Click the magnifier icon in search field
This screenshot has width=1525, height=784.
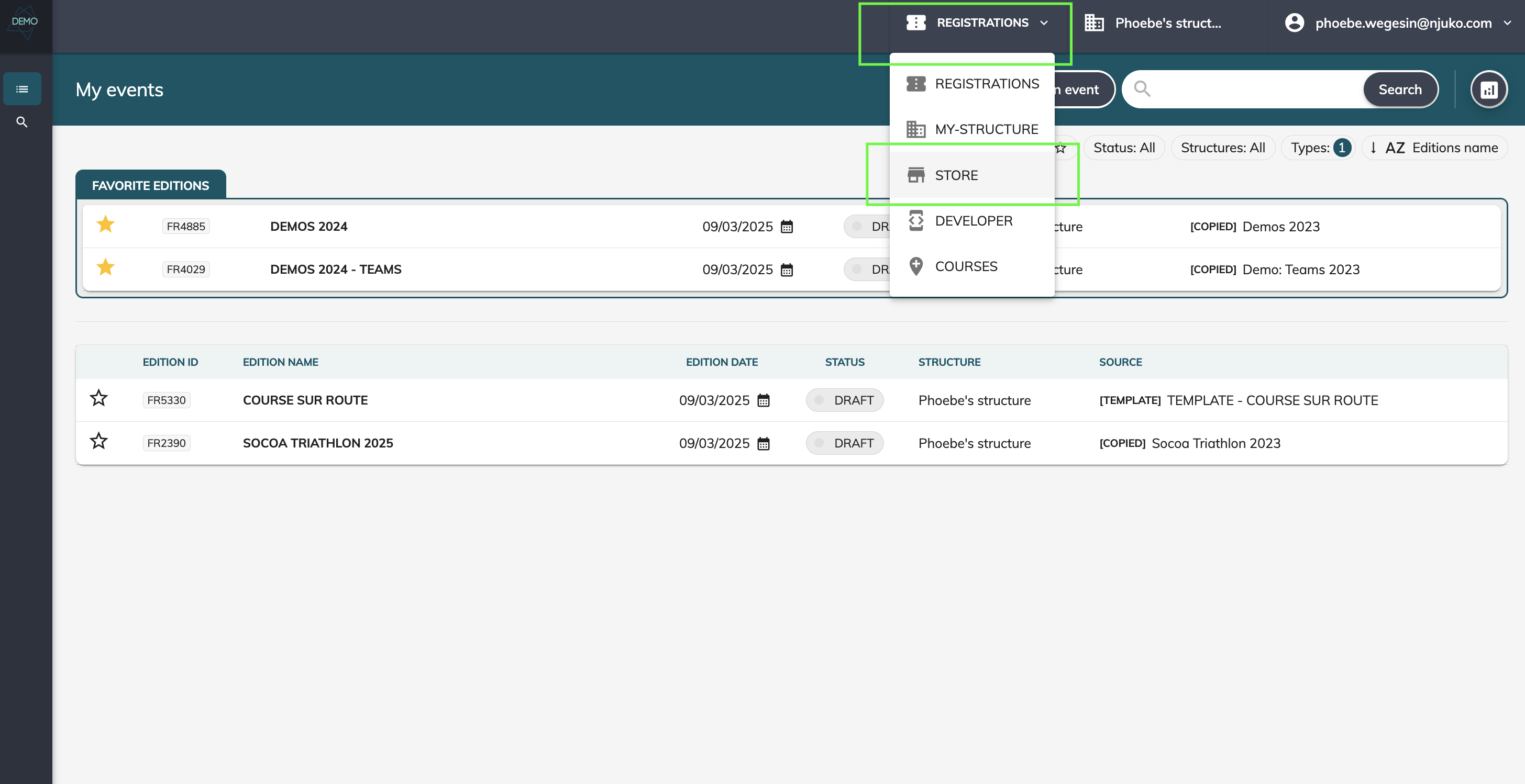pyautogui.click(x=1143, y=89)
